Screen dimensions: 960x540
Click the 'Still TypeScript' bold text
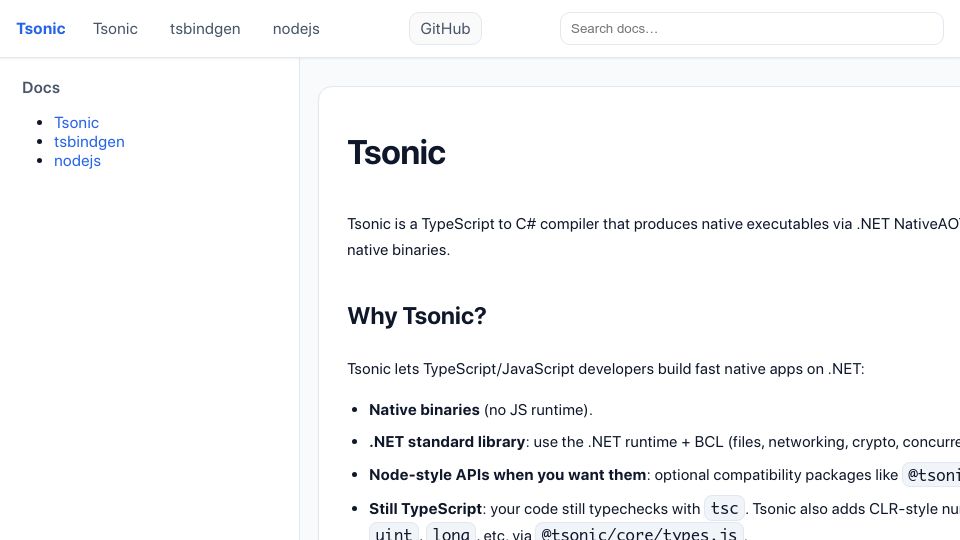(426, 509)
